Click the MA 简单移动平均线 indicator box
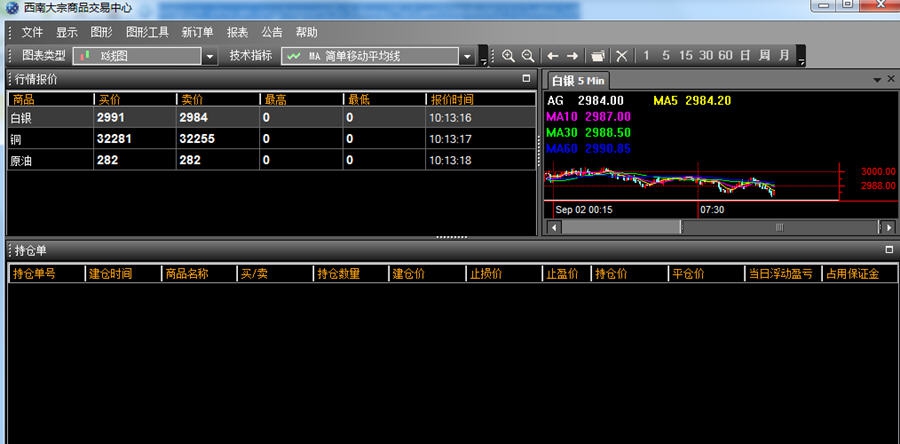Screen dimensions: 900x444 pyautogui.click(x=370, y=56)
